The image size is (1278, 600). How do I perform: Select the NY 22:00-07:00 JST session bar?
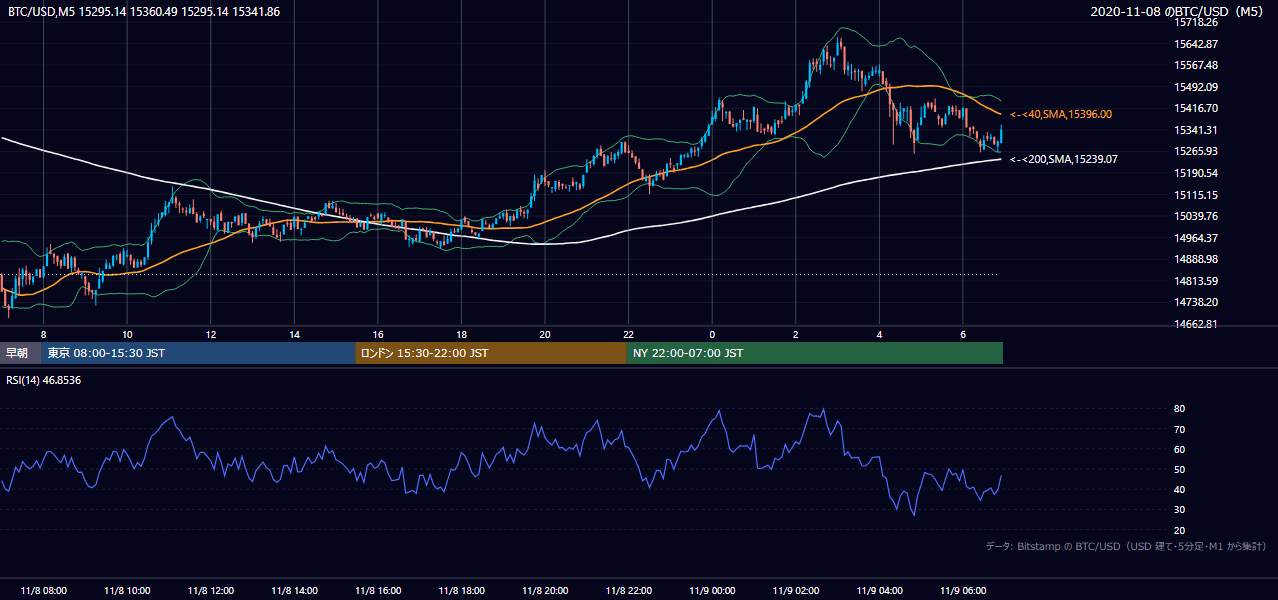coord(815,353)
